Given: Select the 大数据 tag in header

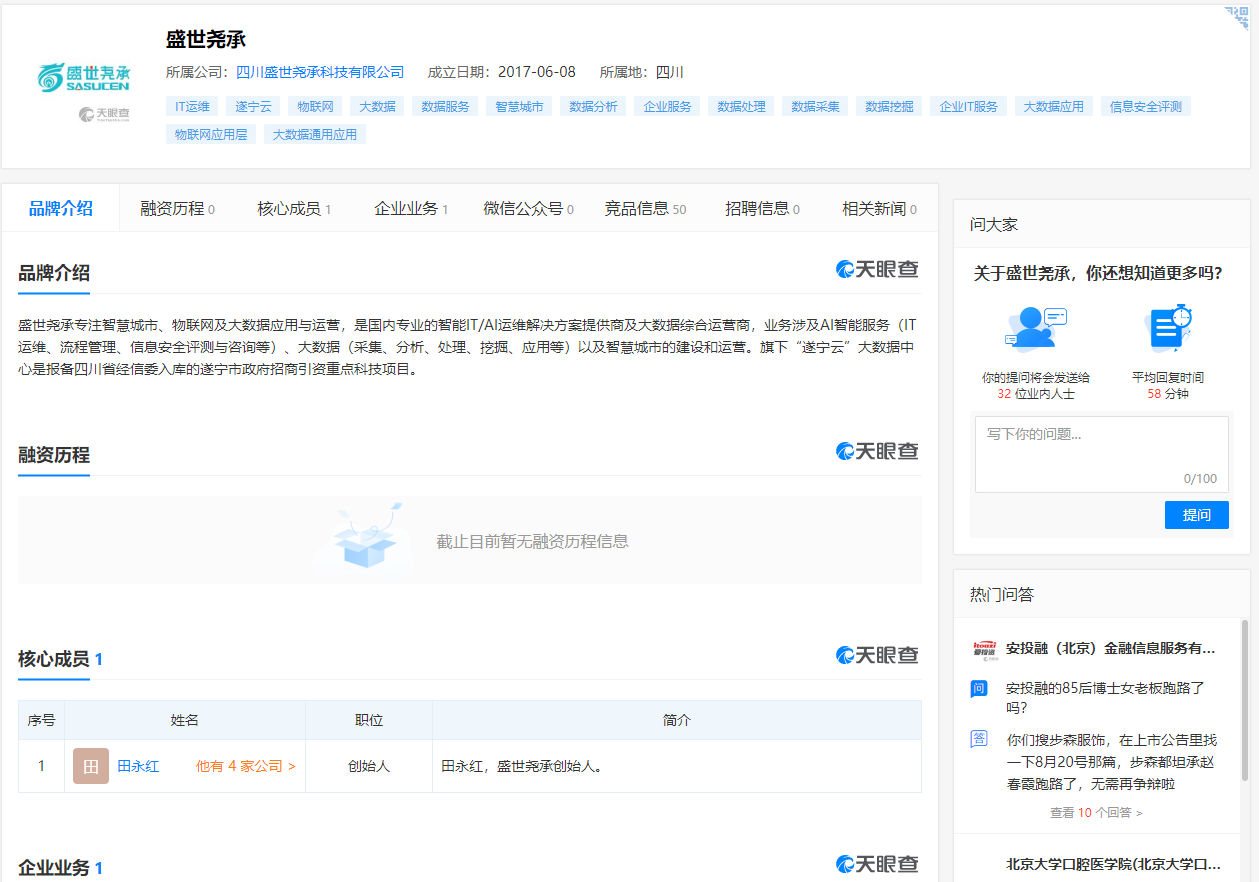Looking at the screenshot, I should (x=377, y=106).
